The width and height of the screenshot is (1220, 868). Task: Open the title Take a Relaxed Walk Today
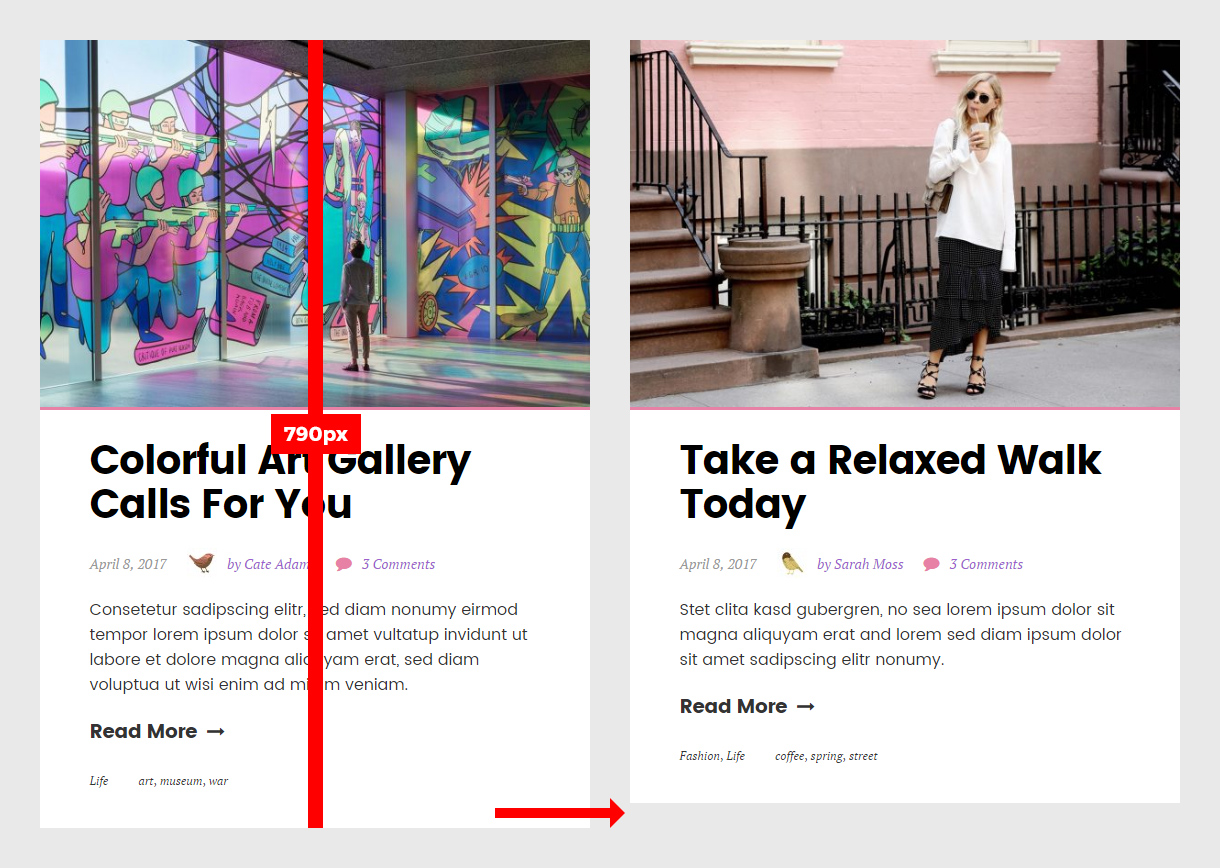point(890,482)
